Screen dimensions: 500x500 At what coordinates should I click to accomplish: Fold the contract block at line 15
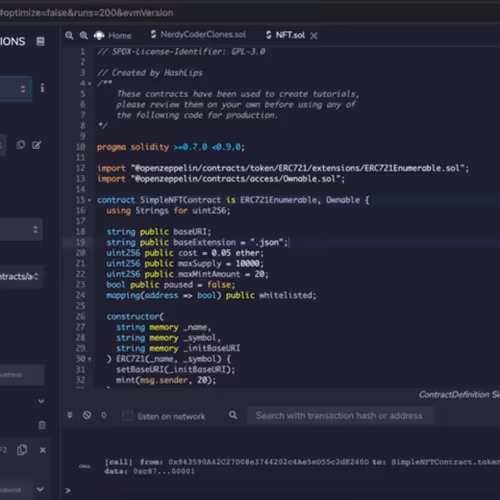point(89,200)
